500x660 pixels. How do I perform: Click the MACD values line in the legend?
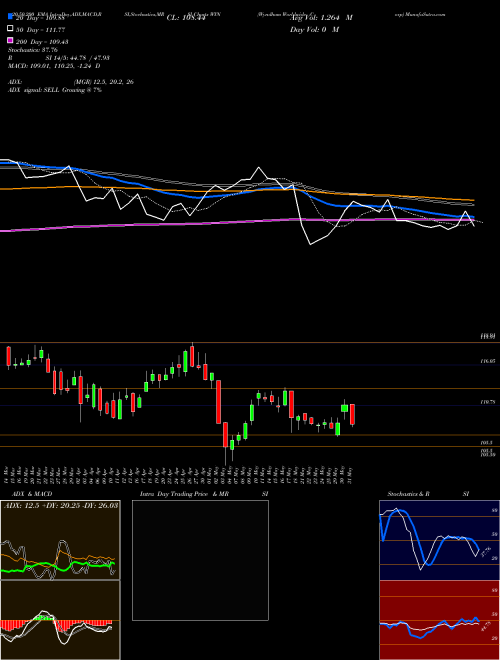(x=54, y=66)
